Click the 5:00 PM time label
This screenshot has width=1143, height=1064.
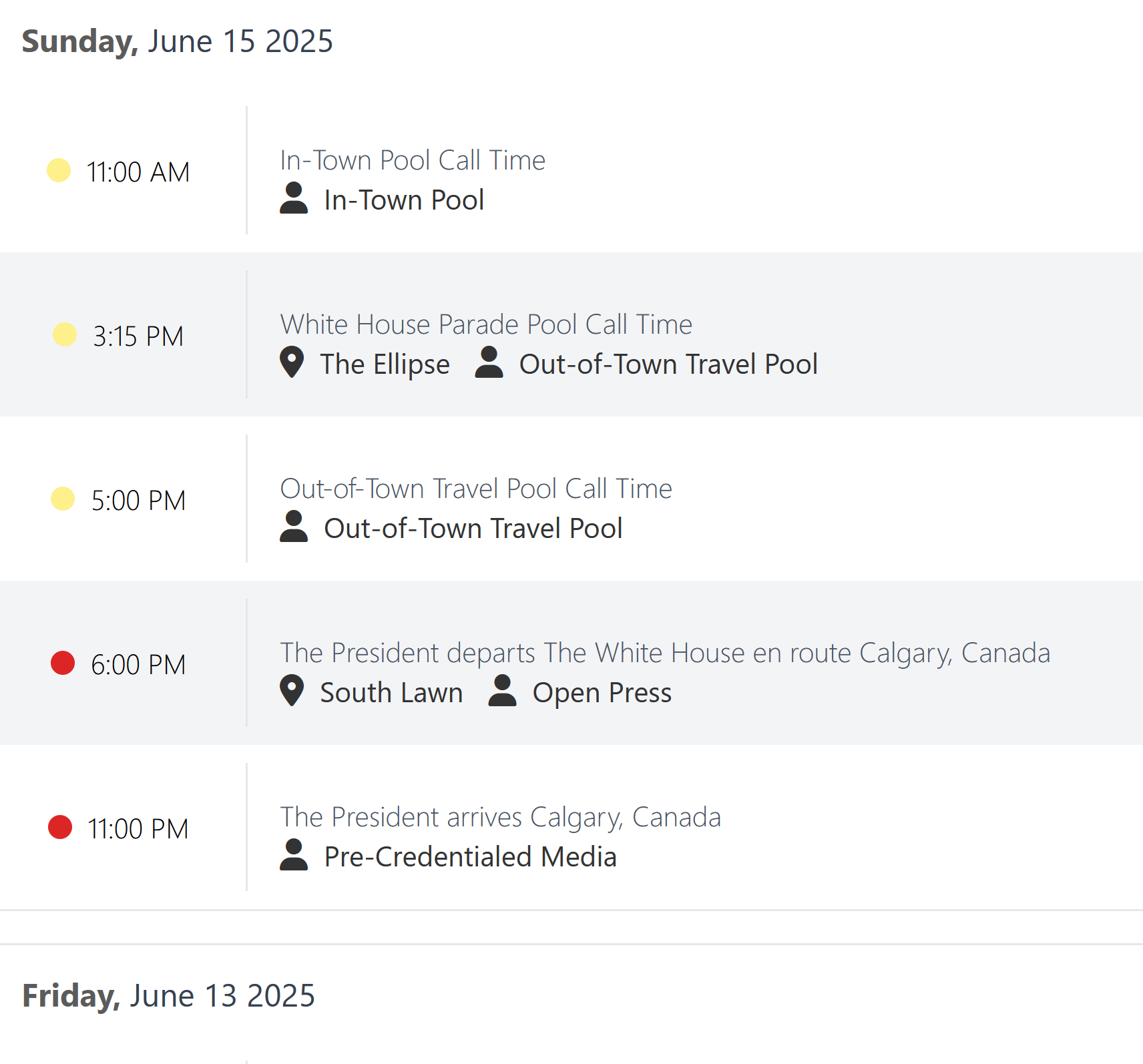click(x=138, y=501)
